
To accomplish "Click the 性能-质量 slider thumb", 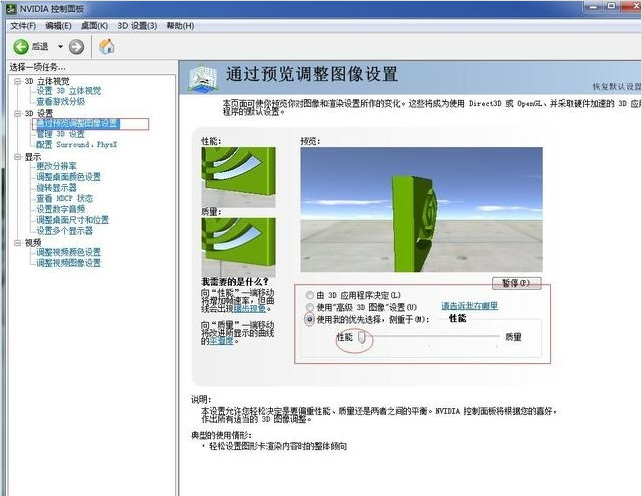I will click(x=362, y=337).
